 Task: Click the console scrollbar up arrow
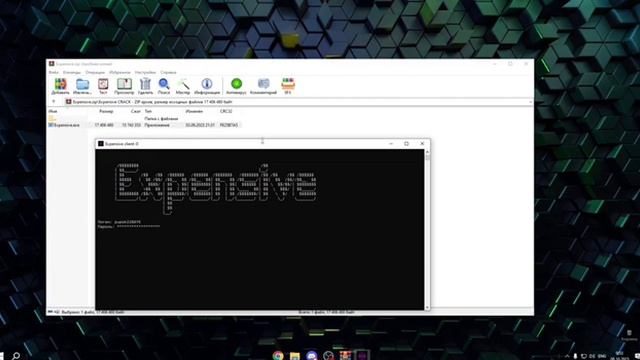pos(427,152)
